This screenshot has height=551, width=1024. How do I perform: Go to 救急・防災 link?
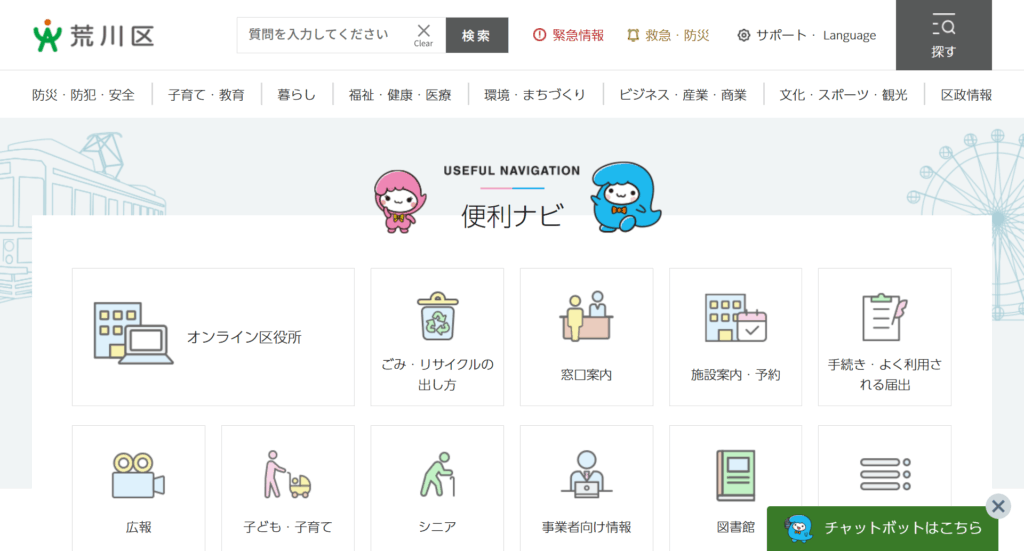point(668,35)
